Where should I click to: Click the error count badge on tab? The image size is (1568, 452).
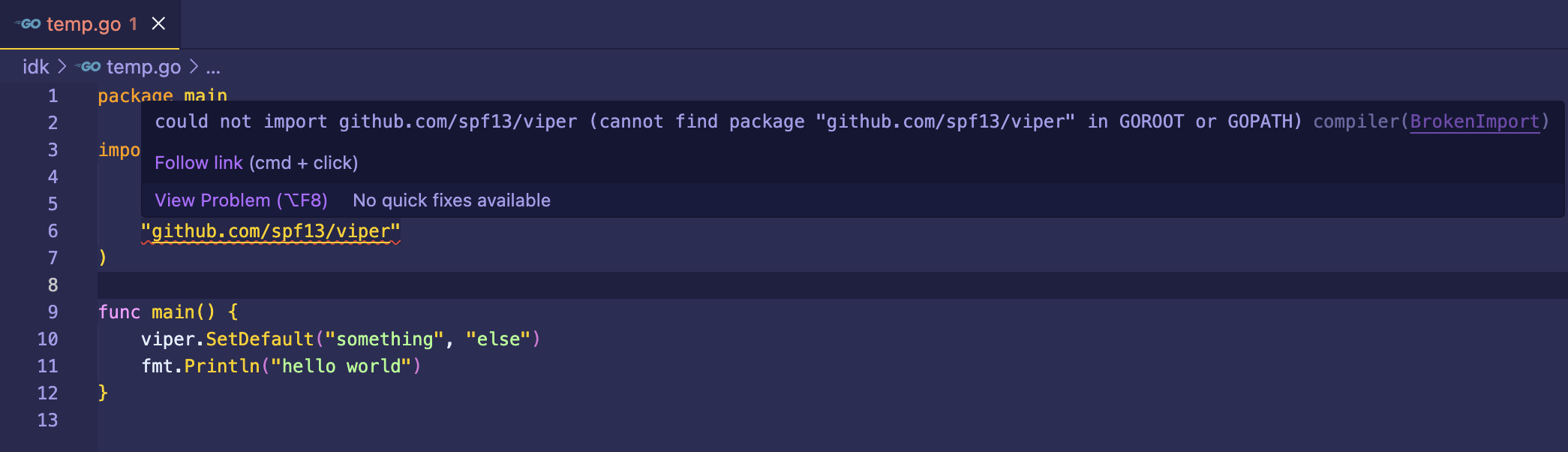pos(133,24)
